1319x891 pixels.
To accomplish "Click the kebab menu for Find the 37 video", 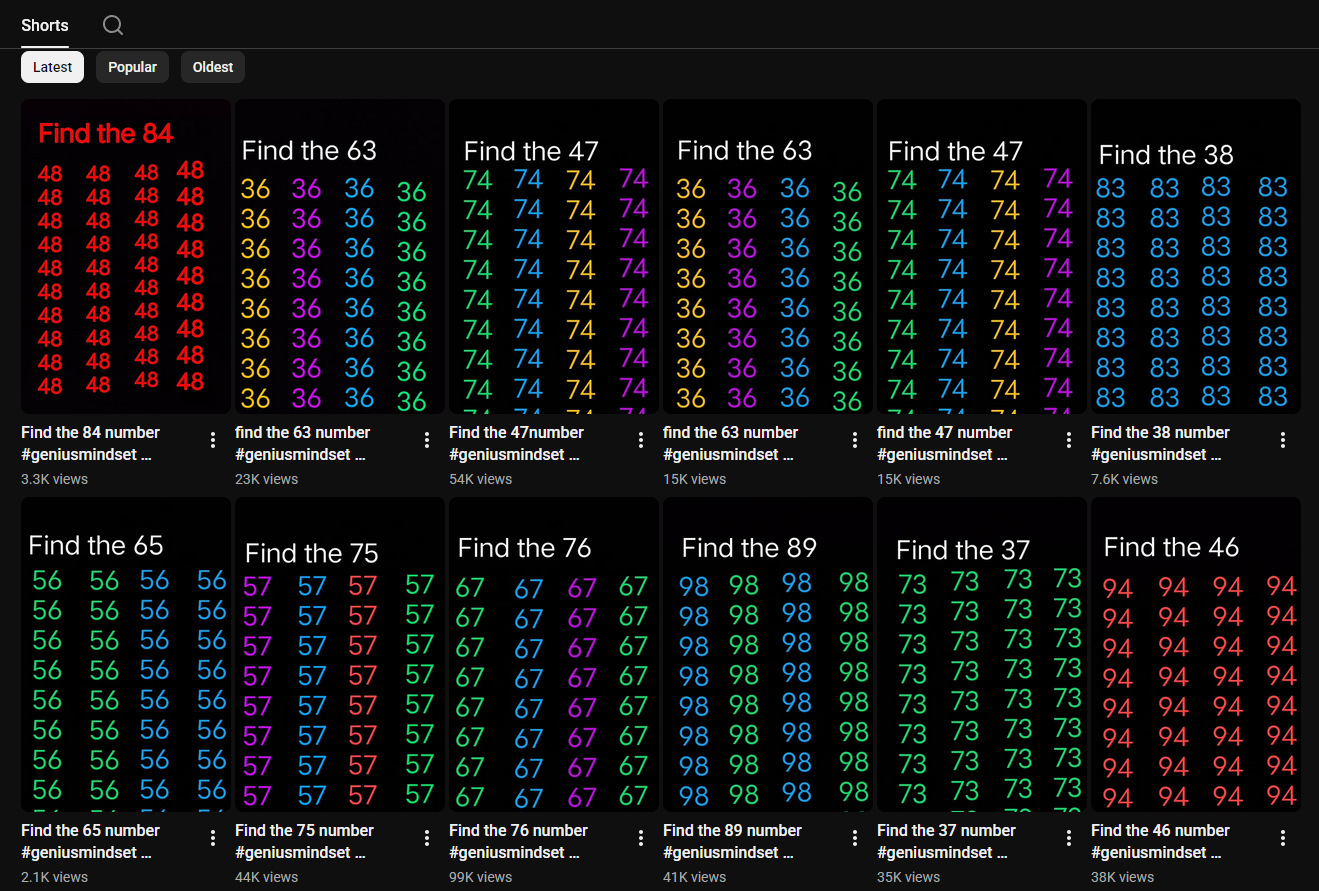I will pyautogui.click(x=1069, y=838).
